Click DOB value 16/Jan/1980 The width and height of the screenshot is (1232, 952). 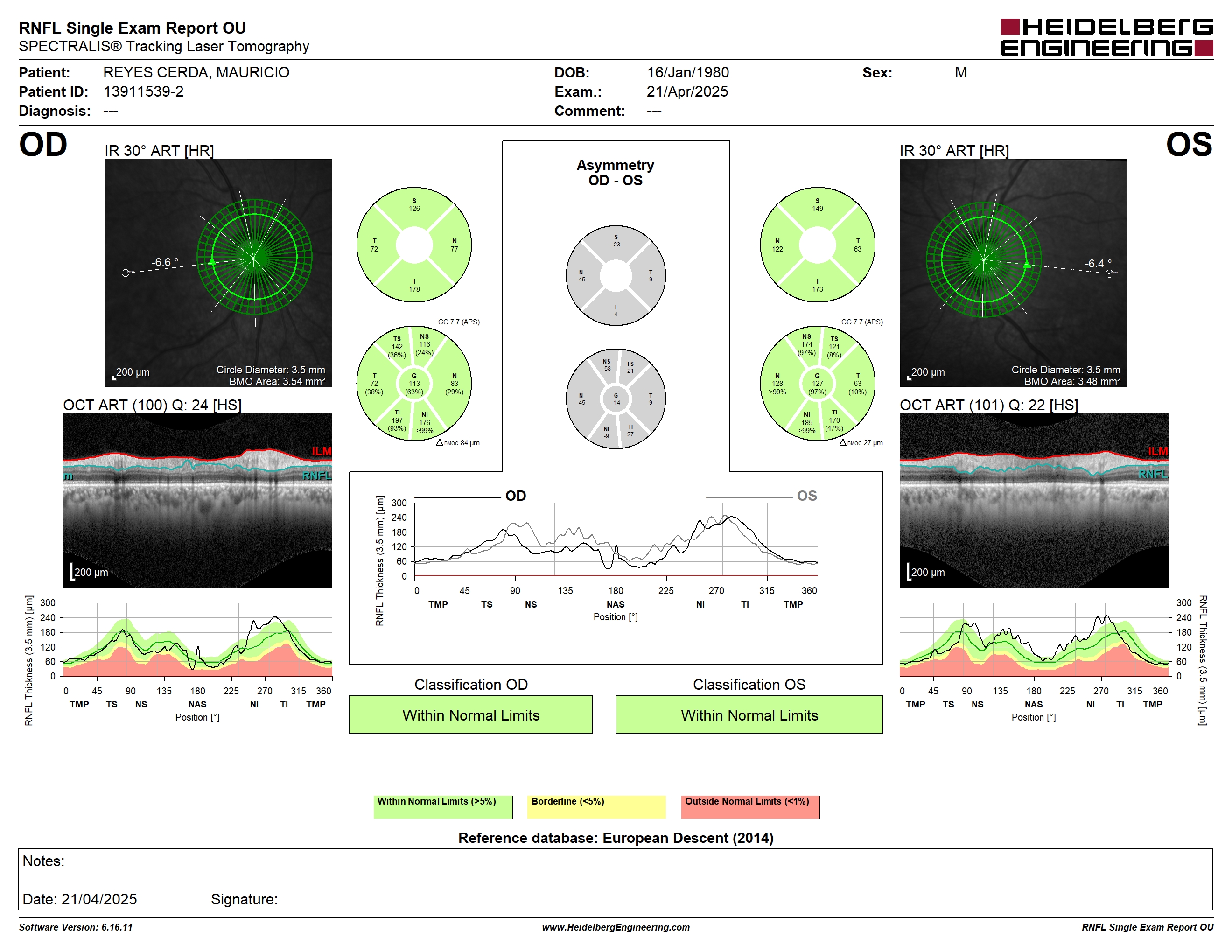click(688, 72)
